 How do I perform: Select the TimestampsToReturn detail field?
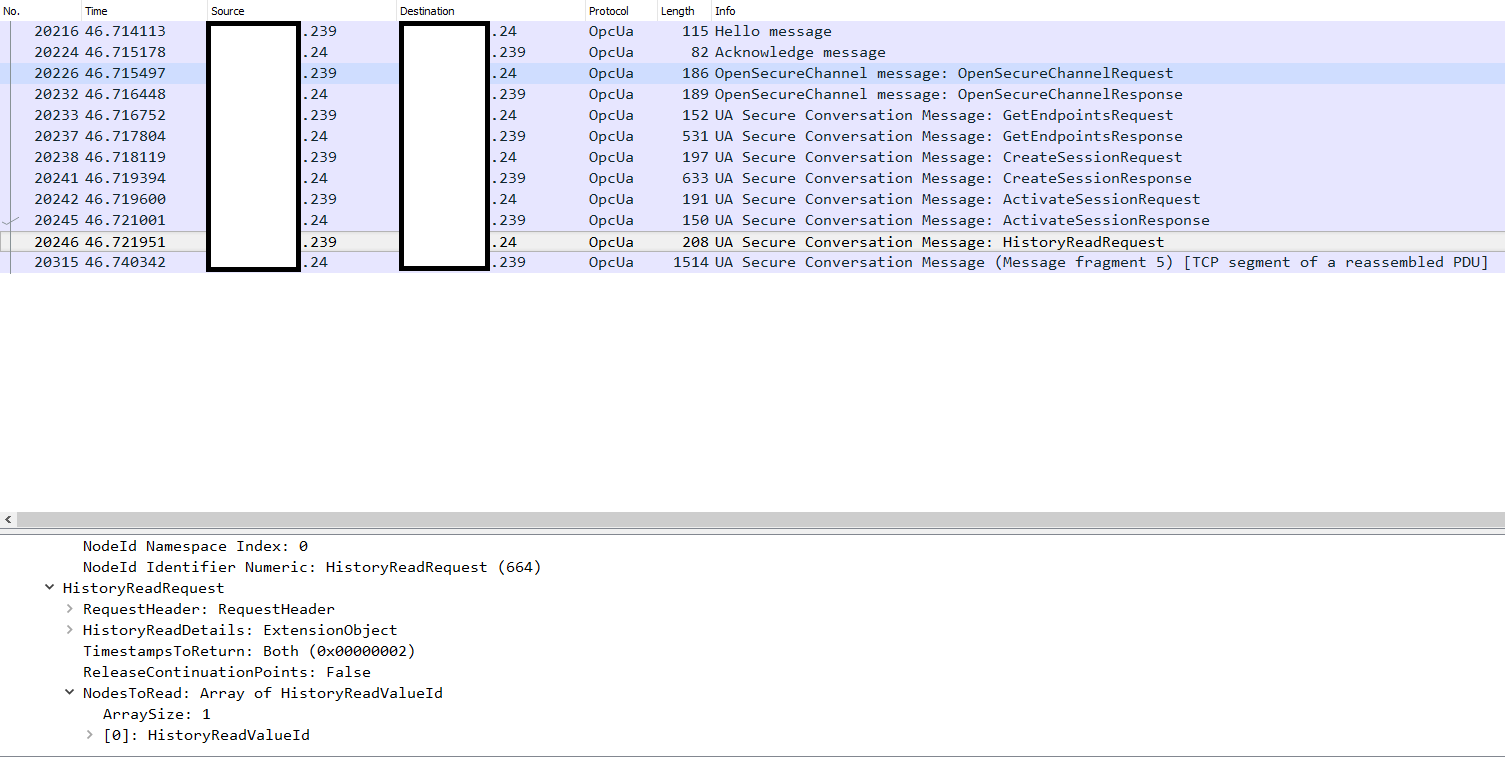[x=247, y=651]
